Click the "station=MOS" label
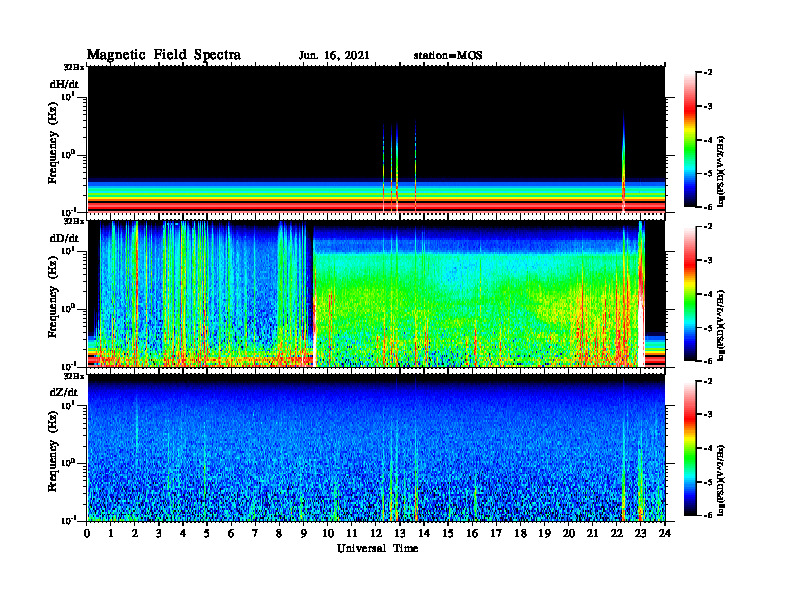Viewport: 792px width, 612px height. point(448,56)
